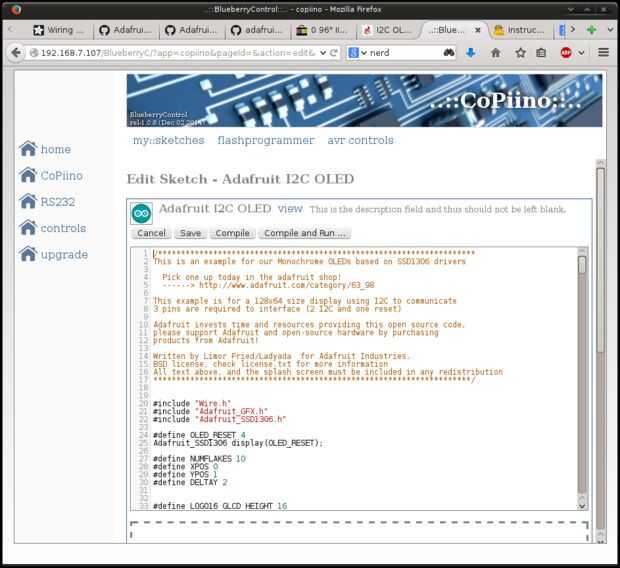Open a new tab with green plus
The height and width of the screenshot is (568, 620).
click(x=592, y=30)
